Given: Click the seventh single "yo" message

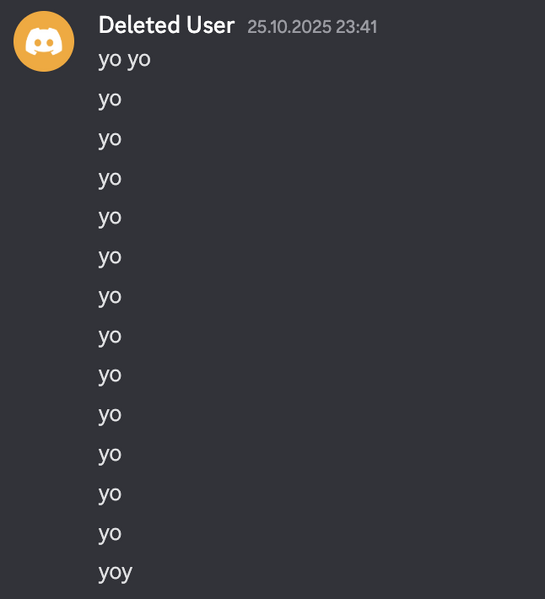Looking at the screenshot, I should [x=110, y=337].
